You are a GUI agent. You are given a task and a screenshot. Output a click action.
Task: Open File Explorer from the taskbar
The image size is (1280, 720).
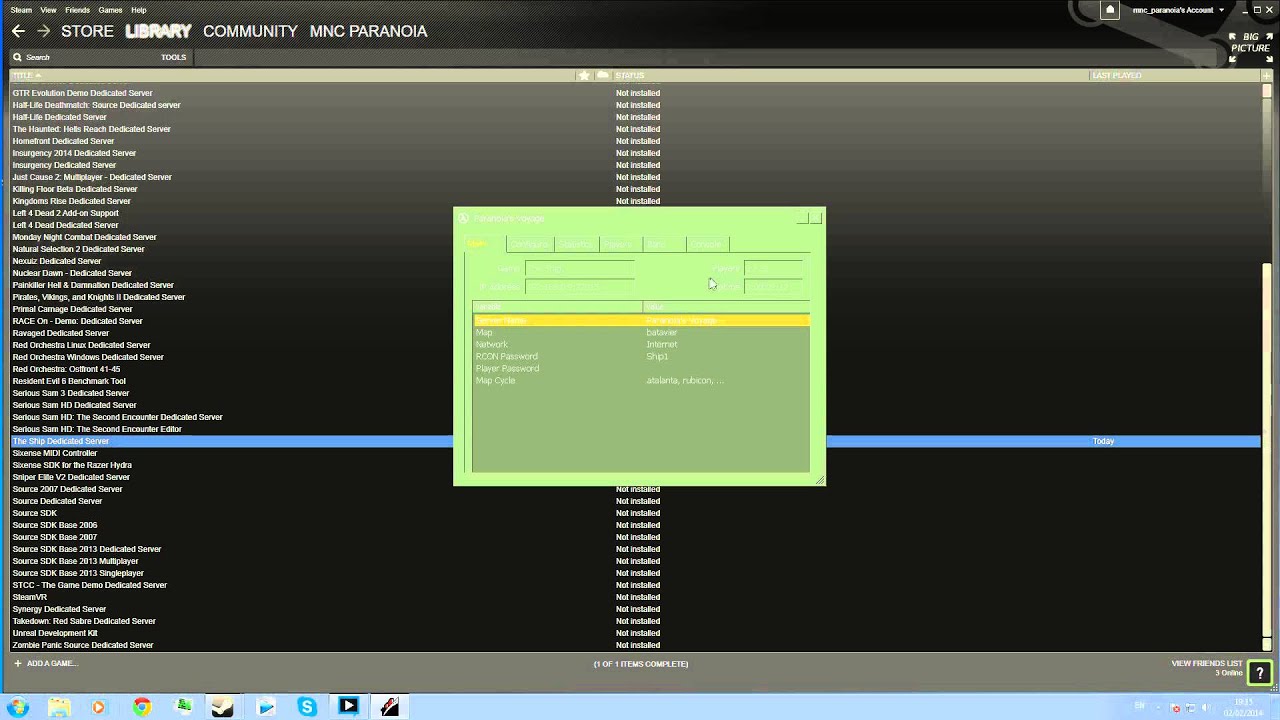[x=59, y=707]
